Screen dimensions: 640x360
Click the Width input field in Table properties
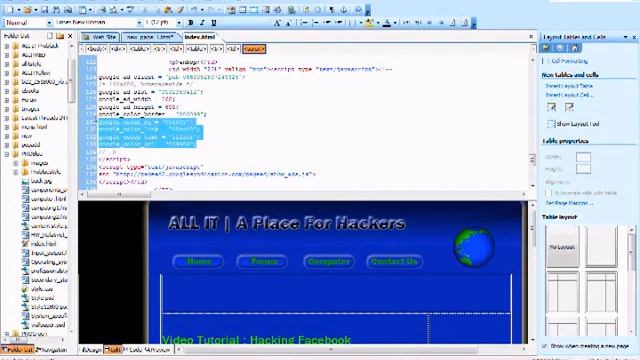tap(583, 157)
